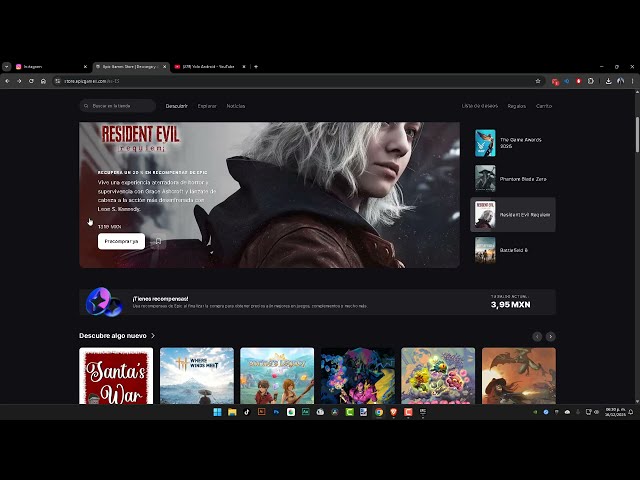The height and width of the screenshot is (480, 640).
Task: Close the YouTube tab
Action: pyautogui.click(x=244, y=67)
